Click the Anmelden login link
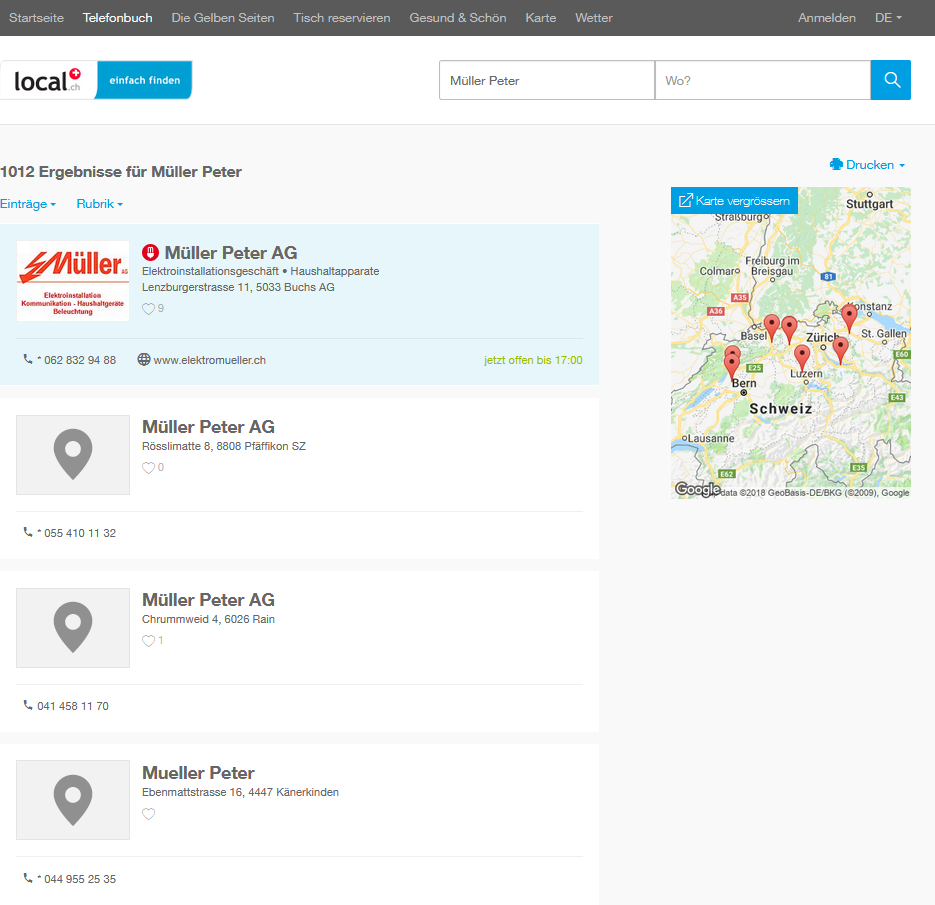Viewport: 935px width, 905px height. point(826,18)
